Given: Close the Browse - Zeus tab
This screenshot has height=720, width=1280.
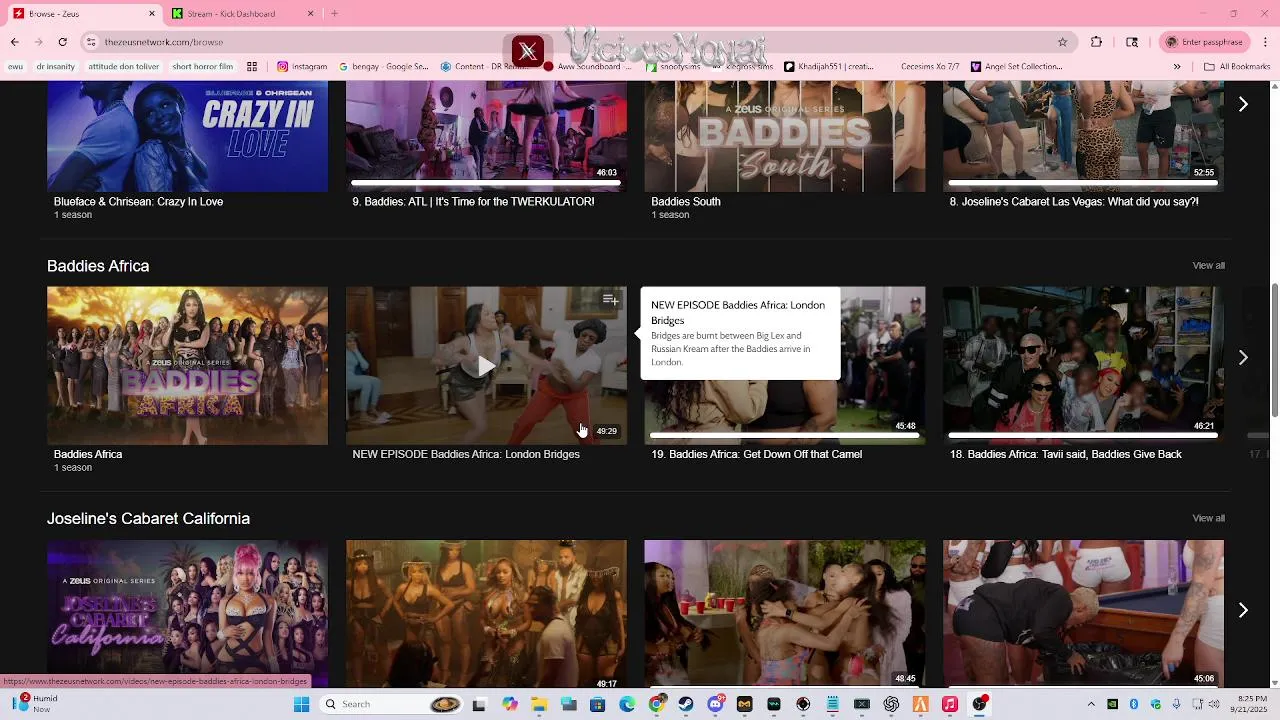Looking at the screenshot, I should point(152,13).
